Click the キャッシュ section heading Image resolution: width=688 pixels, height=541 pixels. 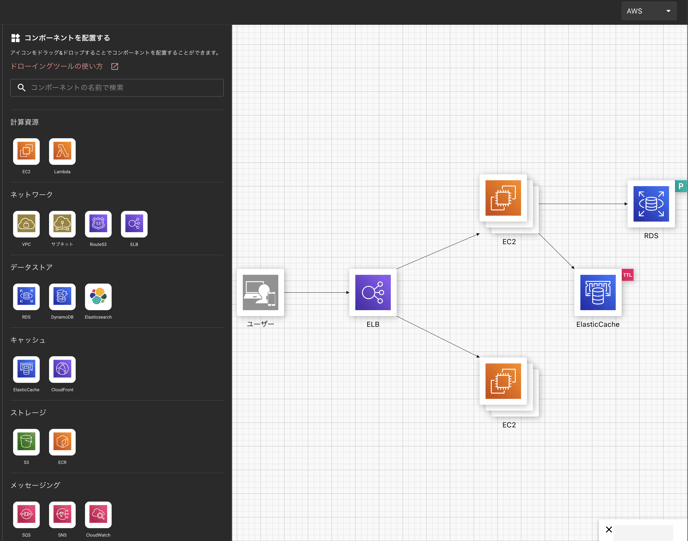(x=28, y=340)
